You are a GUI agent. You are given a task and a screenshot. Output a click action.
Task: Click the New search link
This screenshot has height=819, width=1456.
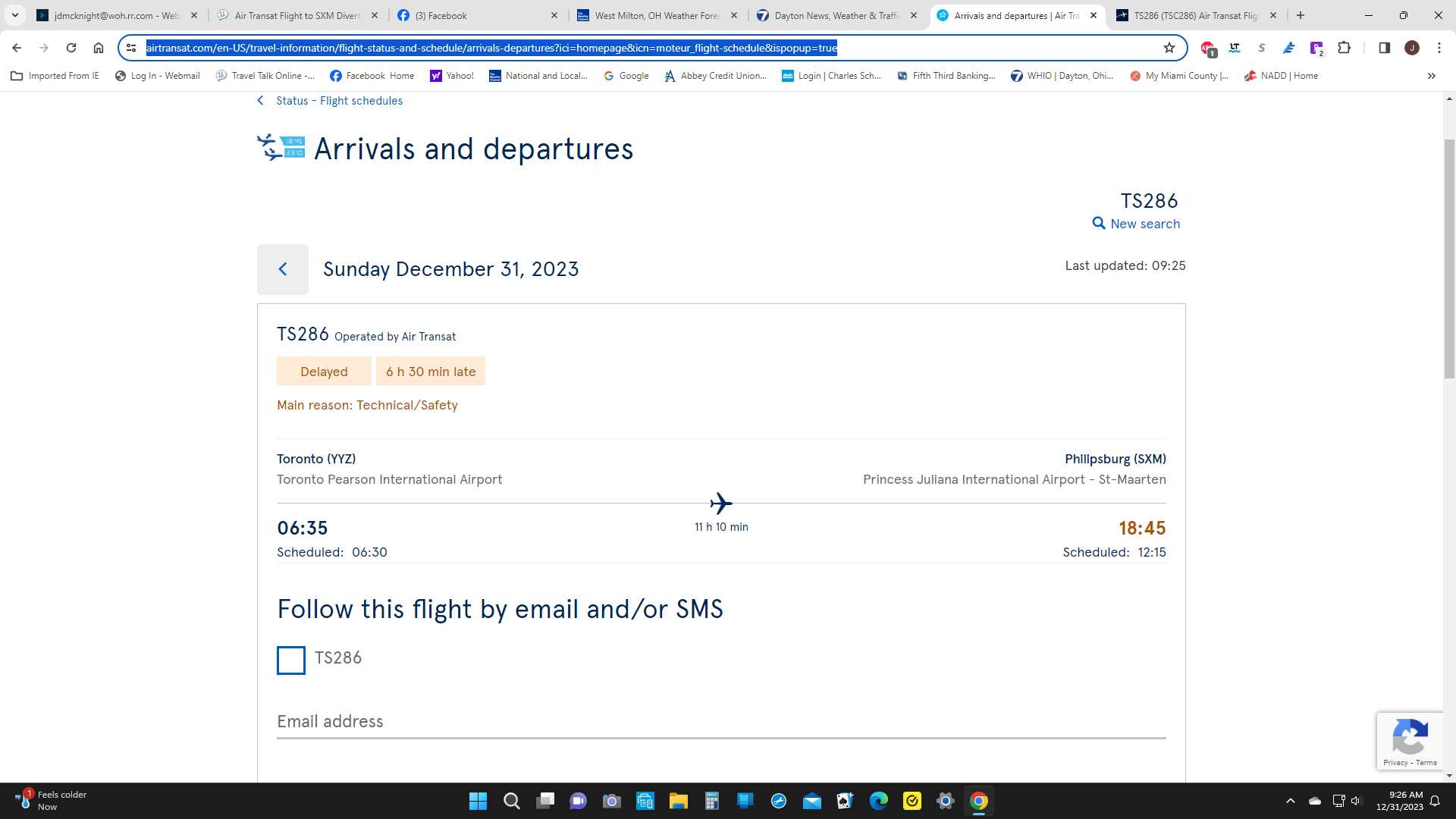pyautogui.click(x=1145, y=224)
